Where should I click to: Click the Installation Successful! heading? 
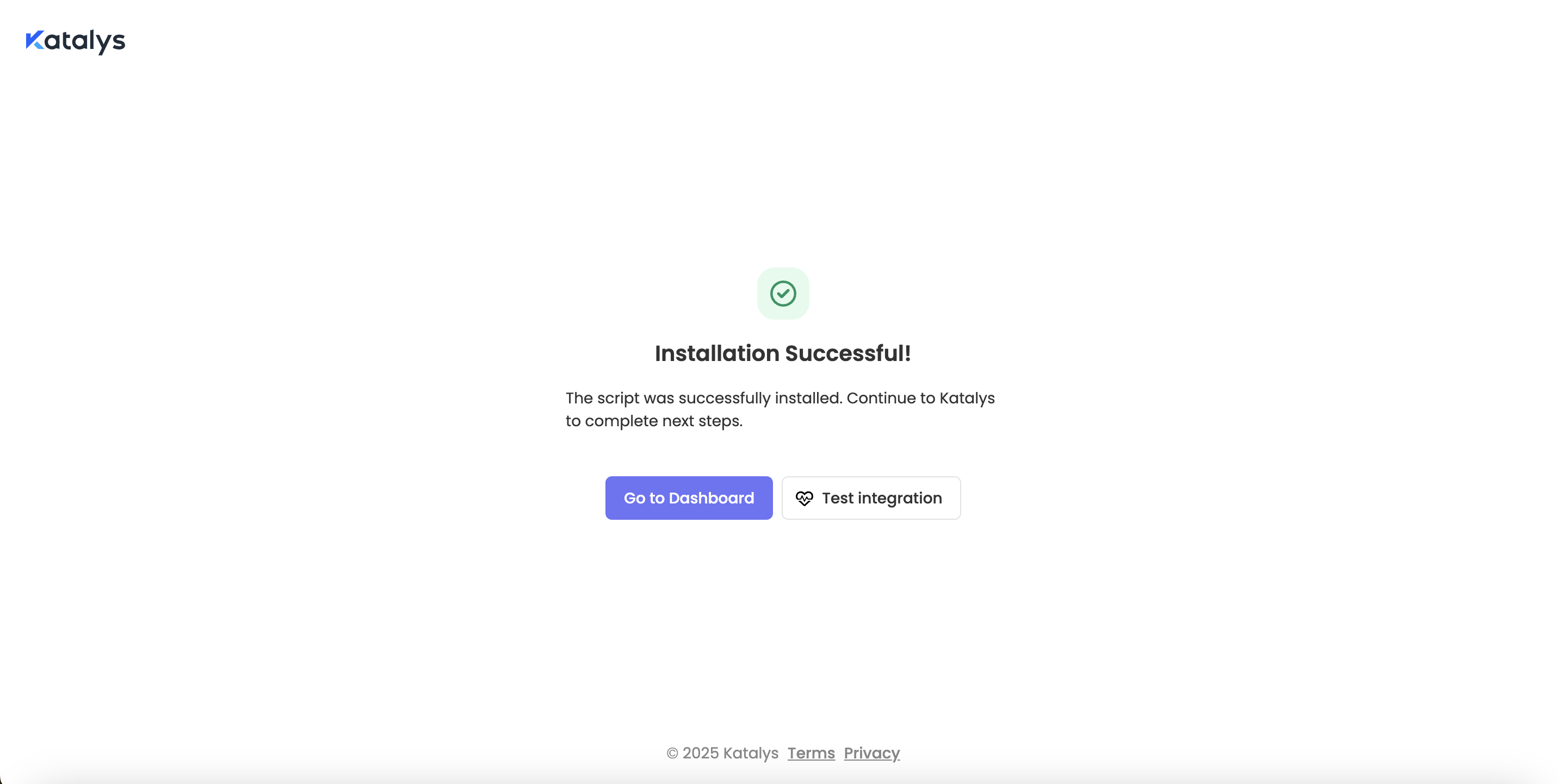pos(783,353)
